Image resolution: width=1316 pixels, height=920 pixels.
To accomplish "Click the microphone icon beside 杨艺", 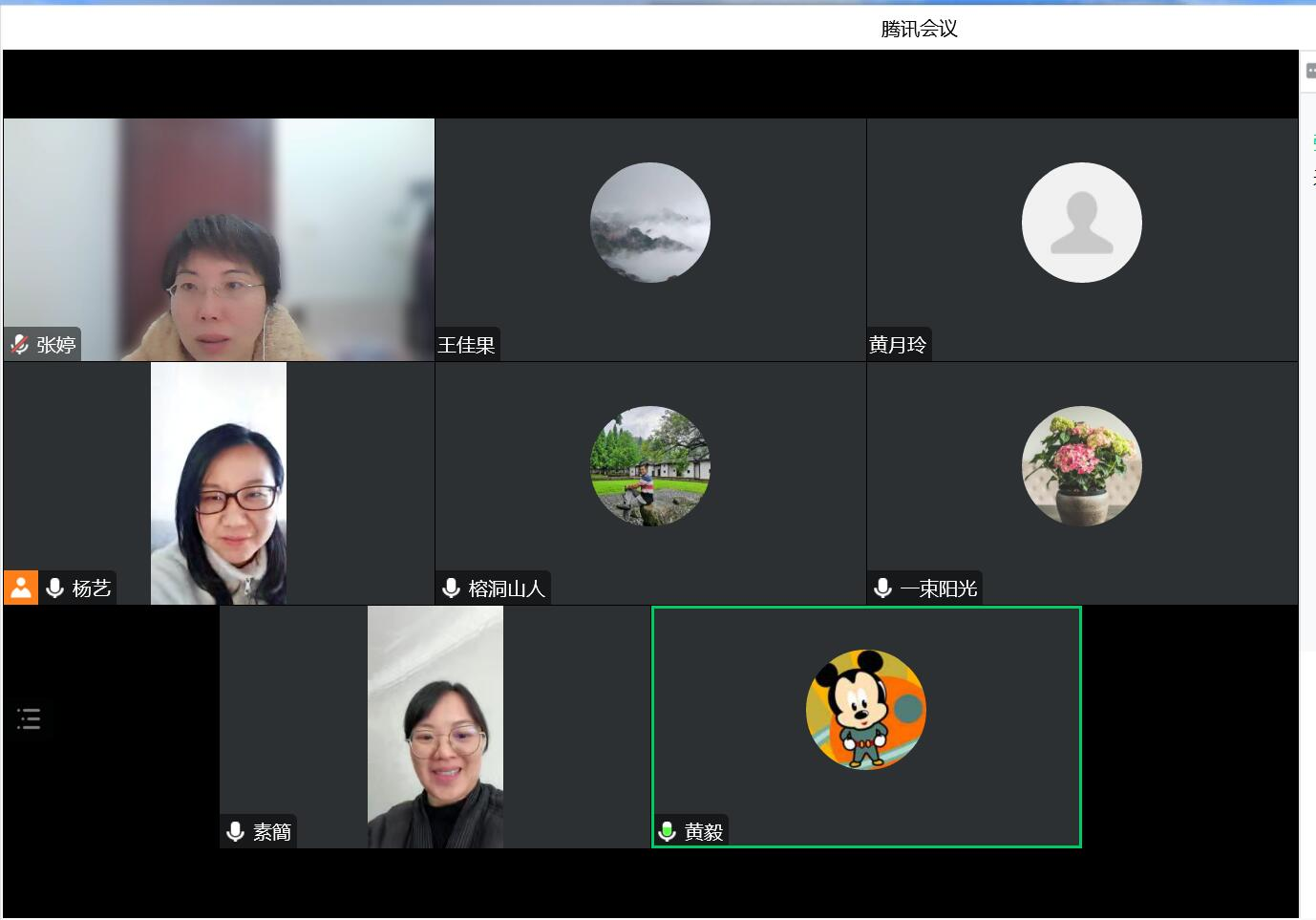I will pyautogui.click(x=55, y=588).
